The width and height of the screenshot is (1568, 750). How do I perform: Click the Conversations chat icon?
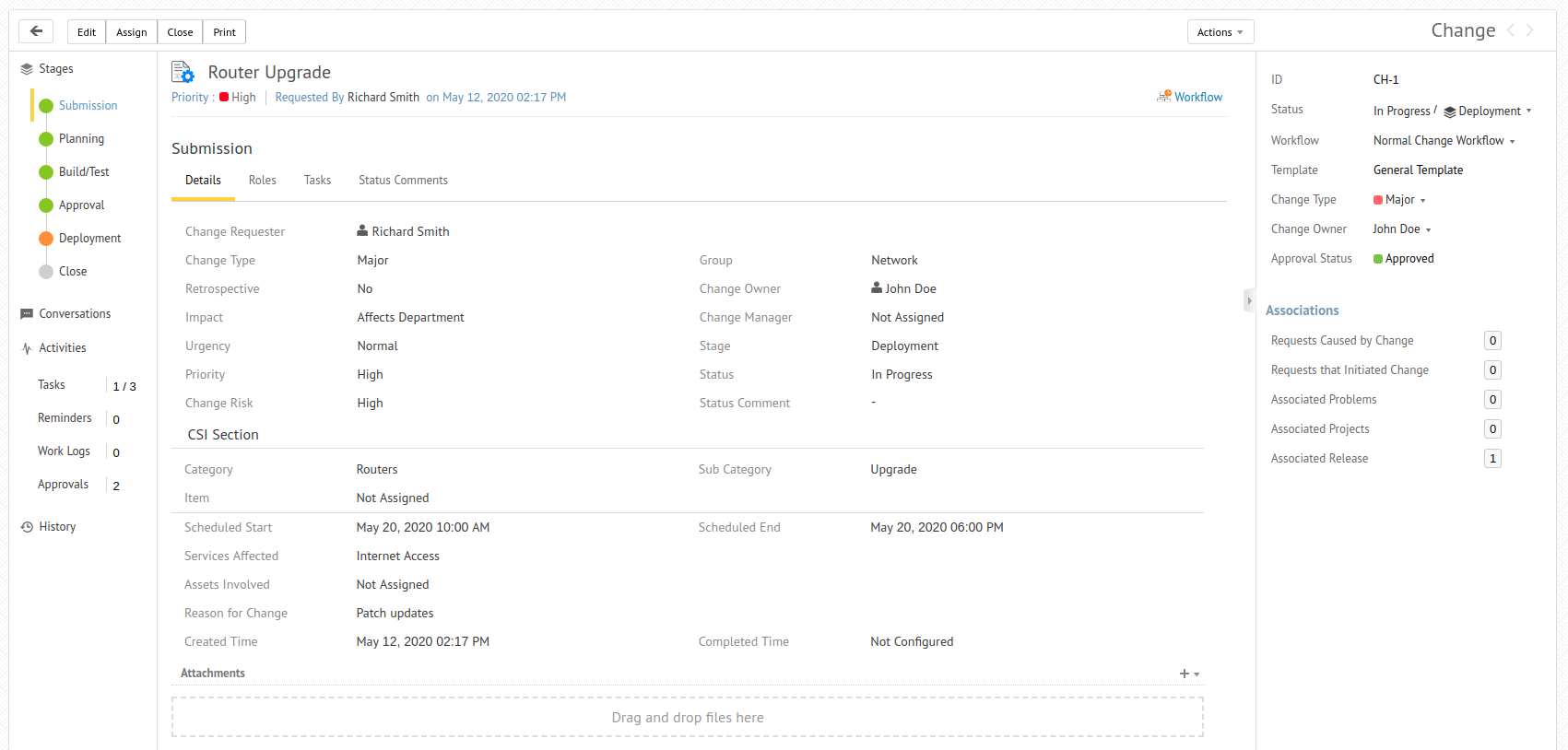pos(27,314)
